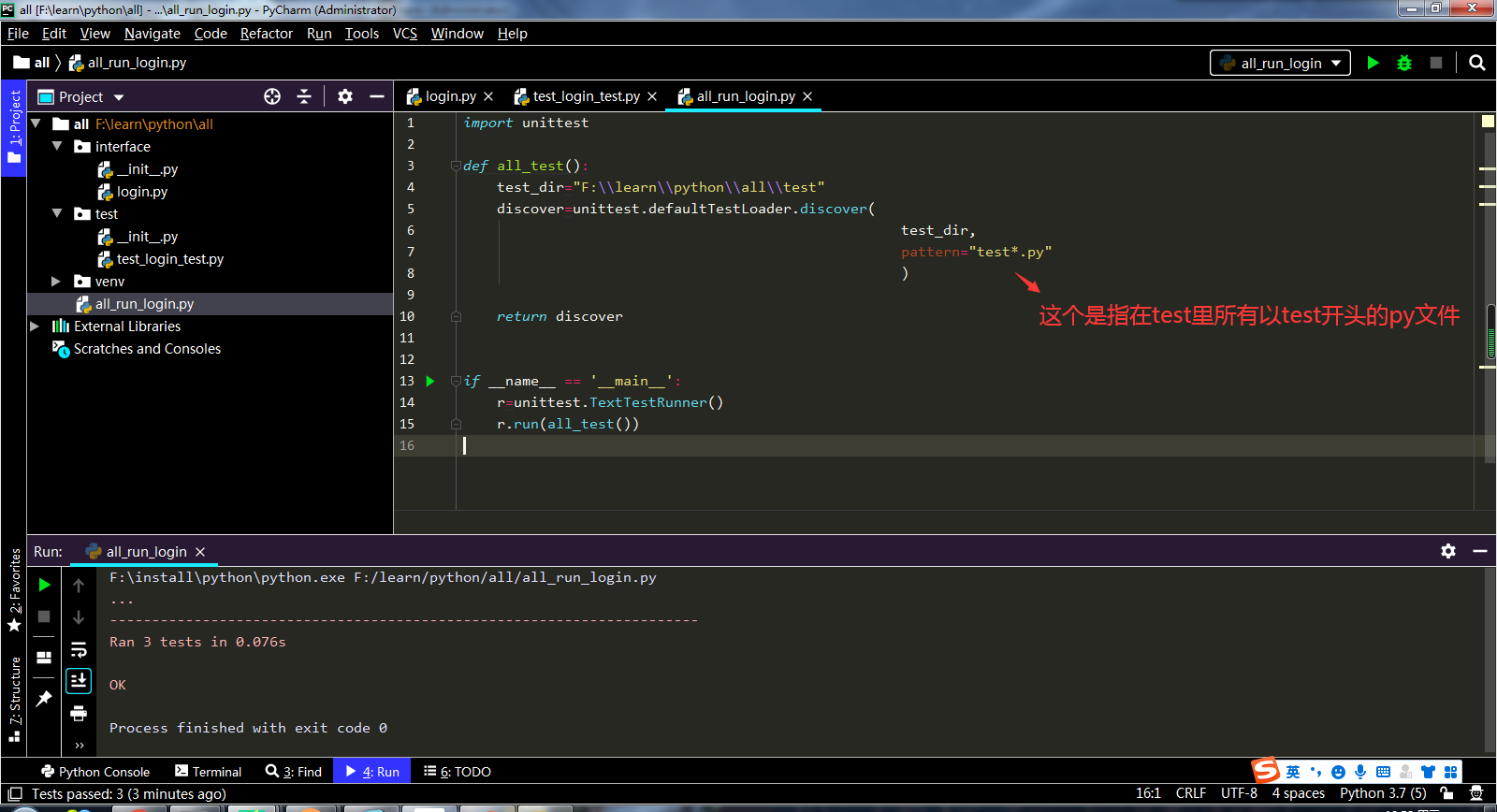Click the restore layout icon in the Run panel
Viewport: 1497px width, 812px height.
pyautogui.click(x=44, y=658)
